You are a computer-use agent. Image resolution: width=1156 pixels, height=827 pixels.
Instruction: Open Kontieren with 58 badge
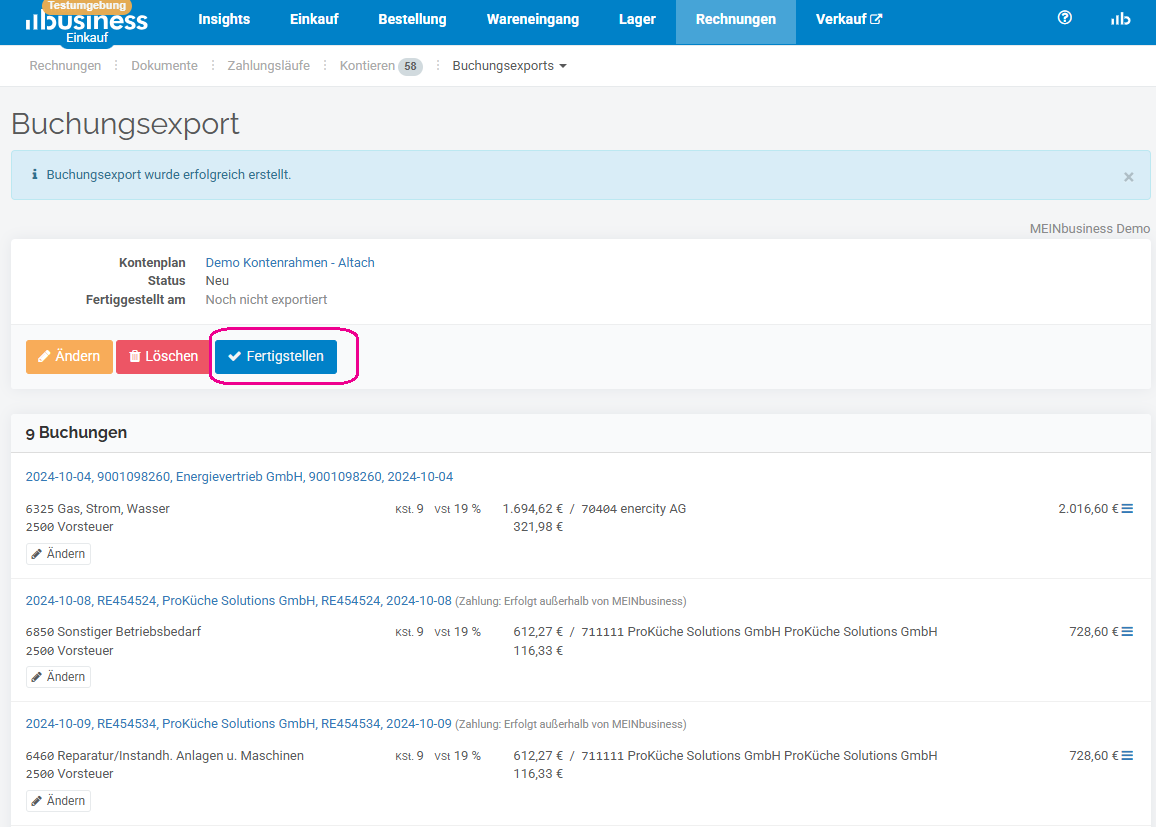click(x=380, y=66)
